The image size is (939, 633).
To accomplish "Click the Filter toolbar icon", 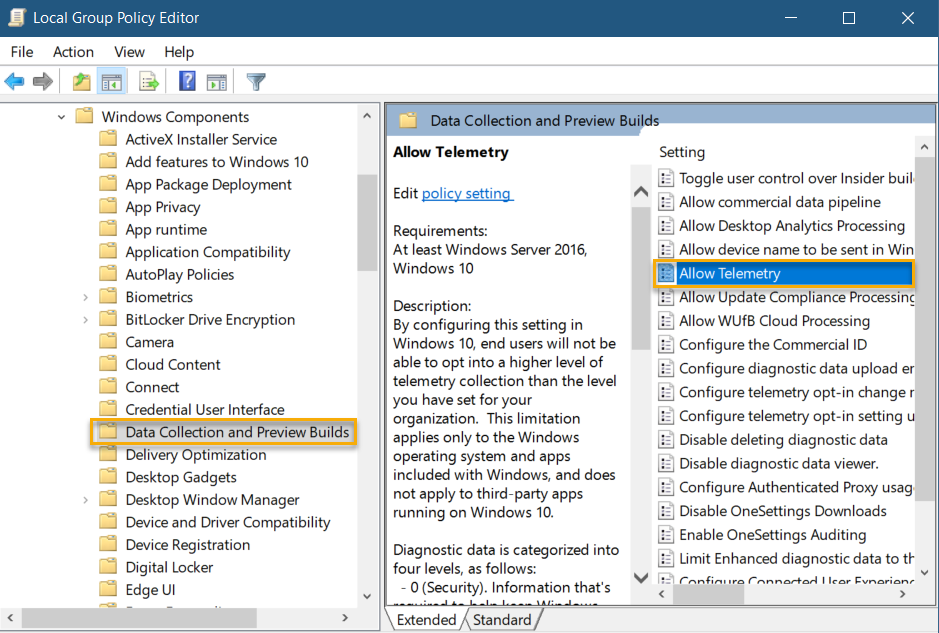I will [254, 81].
